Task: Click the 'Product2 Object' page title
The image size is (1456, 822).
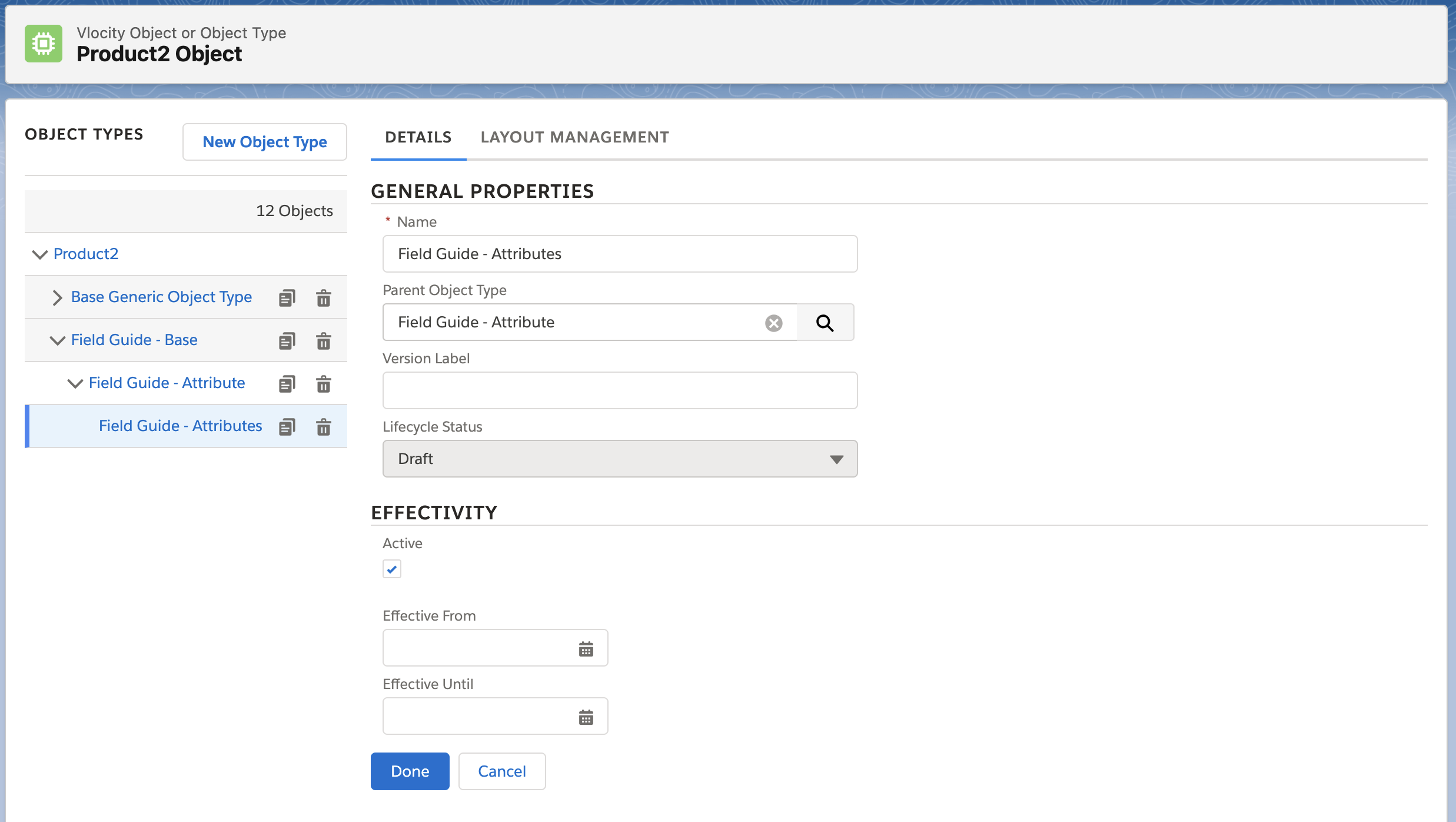Action: coord(159,54)
